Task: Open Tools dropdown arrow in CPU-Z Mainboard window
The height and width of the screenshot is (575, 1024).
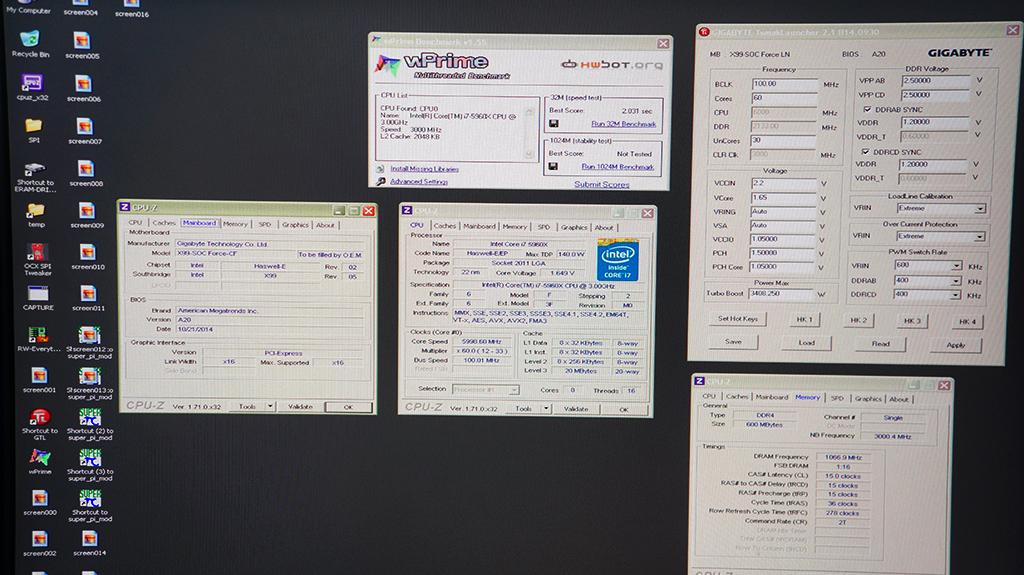Action: pyautogui.click(x=270, y=406)
